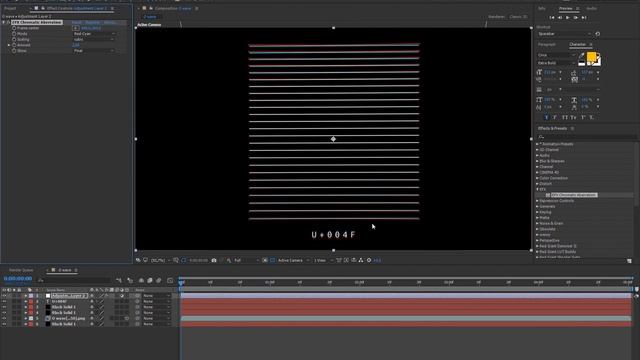Toggle frame blending icon in timeline toolbar

click(150, 280)
